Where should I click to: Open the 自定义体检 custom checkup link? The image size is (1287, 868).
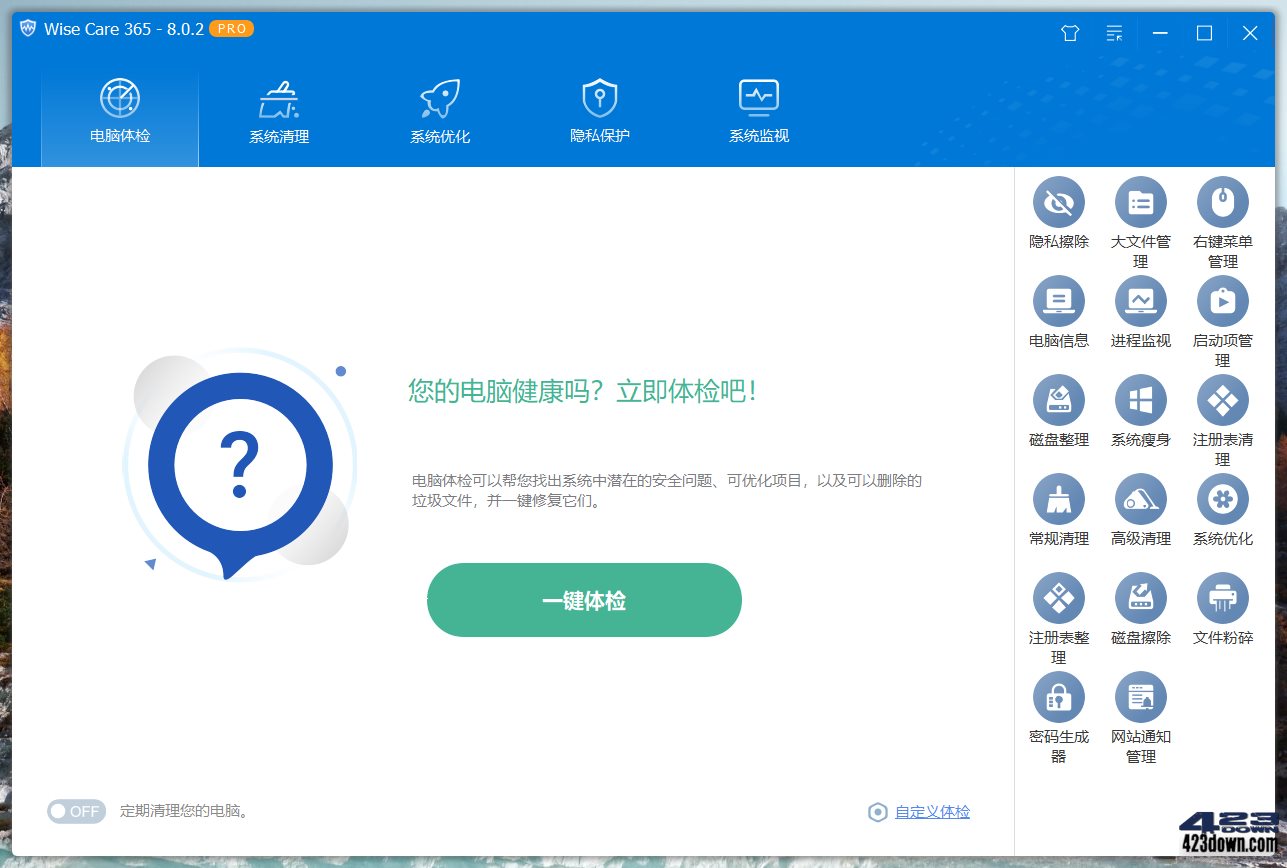(x=932, y=812)
